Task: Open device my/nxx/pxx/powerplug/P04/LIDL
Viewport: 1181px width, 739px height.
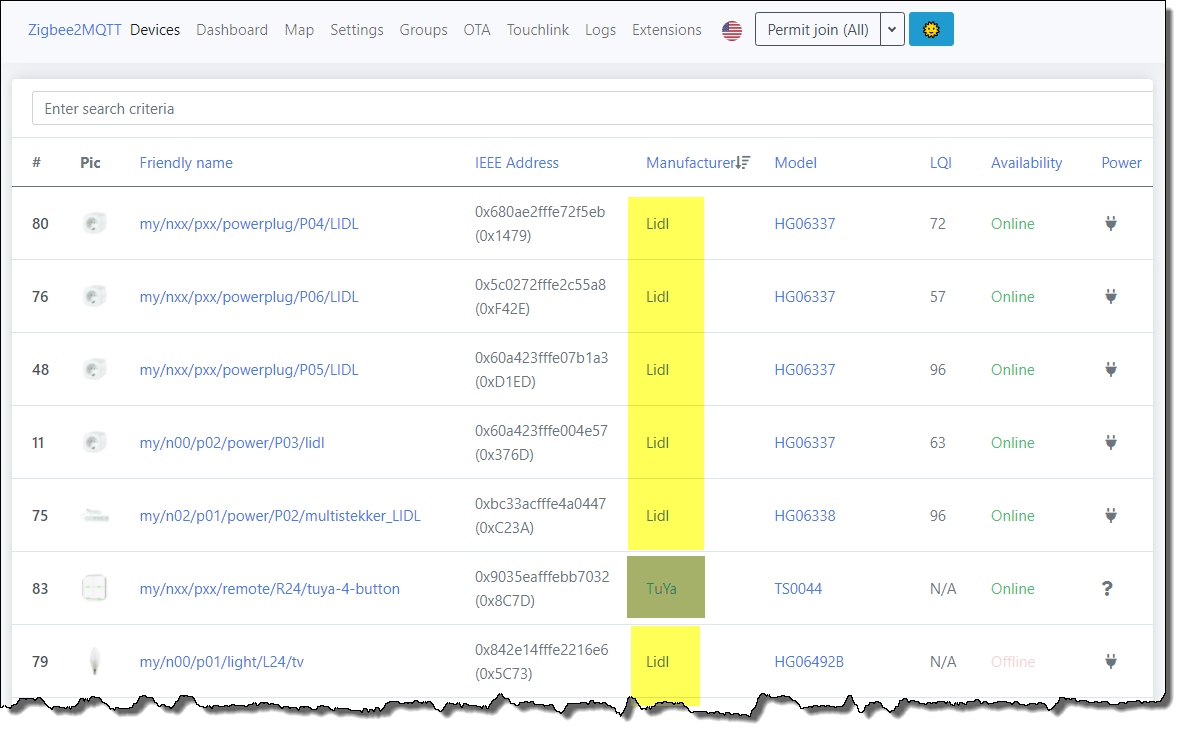Action: 249,224
